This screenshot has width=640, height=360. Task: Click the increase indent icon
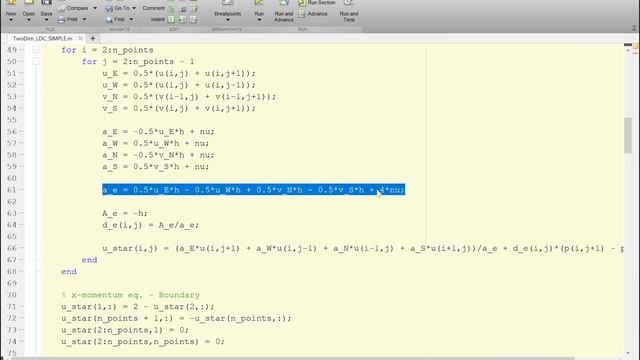click(182, 19)
